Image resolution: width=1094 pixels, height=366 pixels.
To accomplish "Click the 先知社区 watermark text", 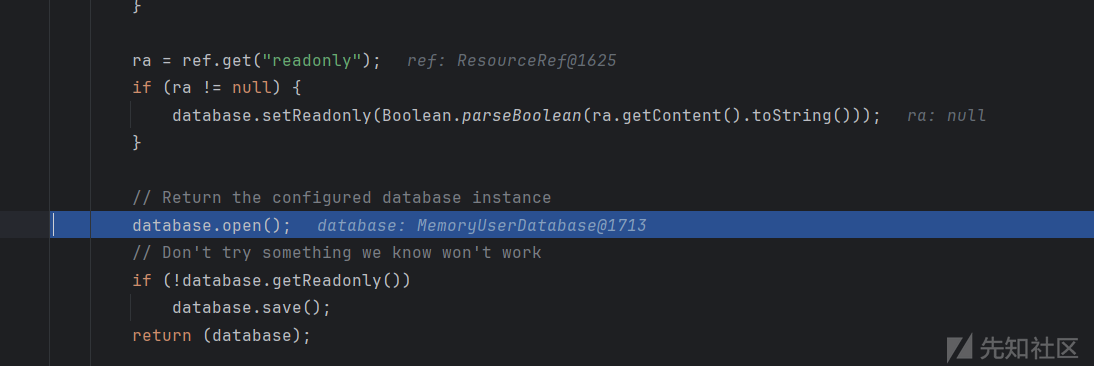I will coord(1028,348).
